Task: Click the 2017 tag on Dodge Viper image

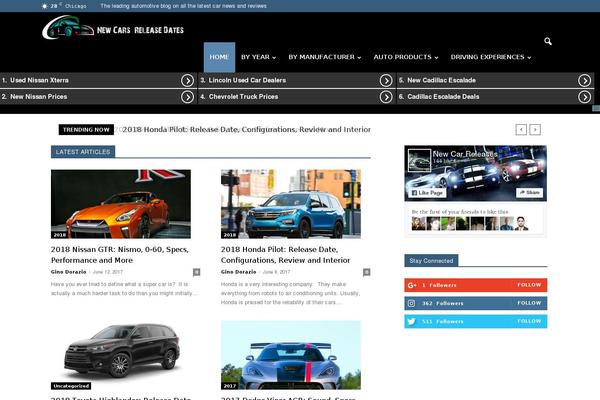Action: click(230, 386)
